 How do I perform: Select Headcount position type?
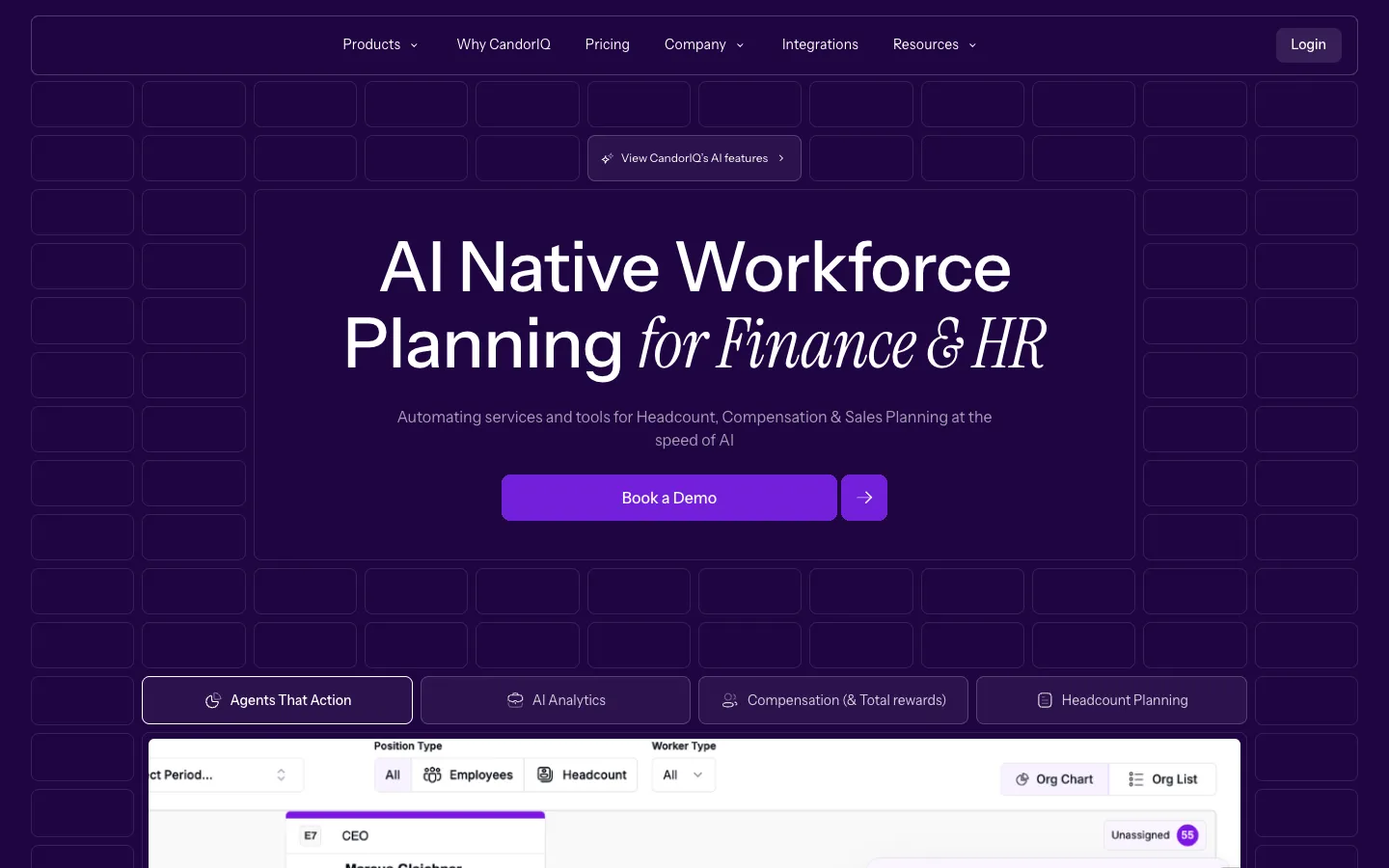(x=582, y=774)
